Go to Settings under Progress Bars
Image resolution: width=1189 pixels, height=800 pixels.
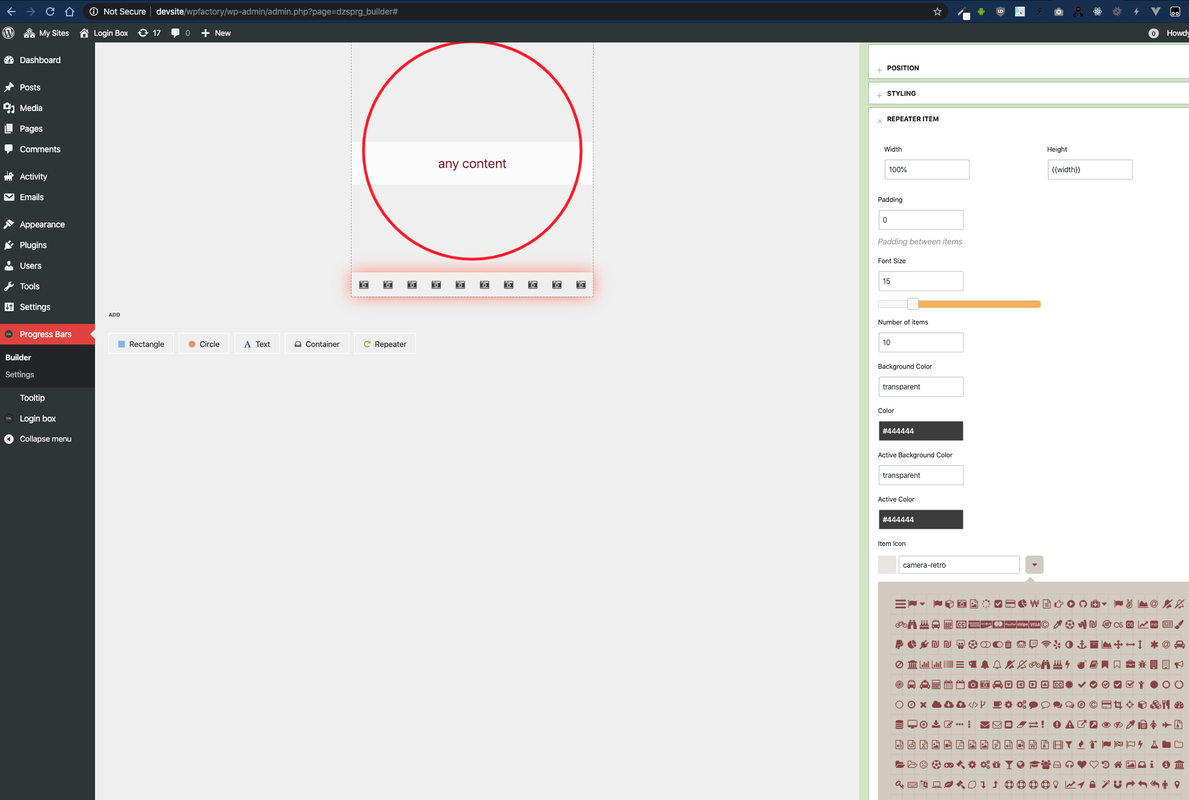click(x=19, y=375)
